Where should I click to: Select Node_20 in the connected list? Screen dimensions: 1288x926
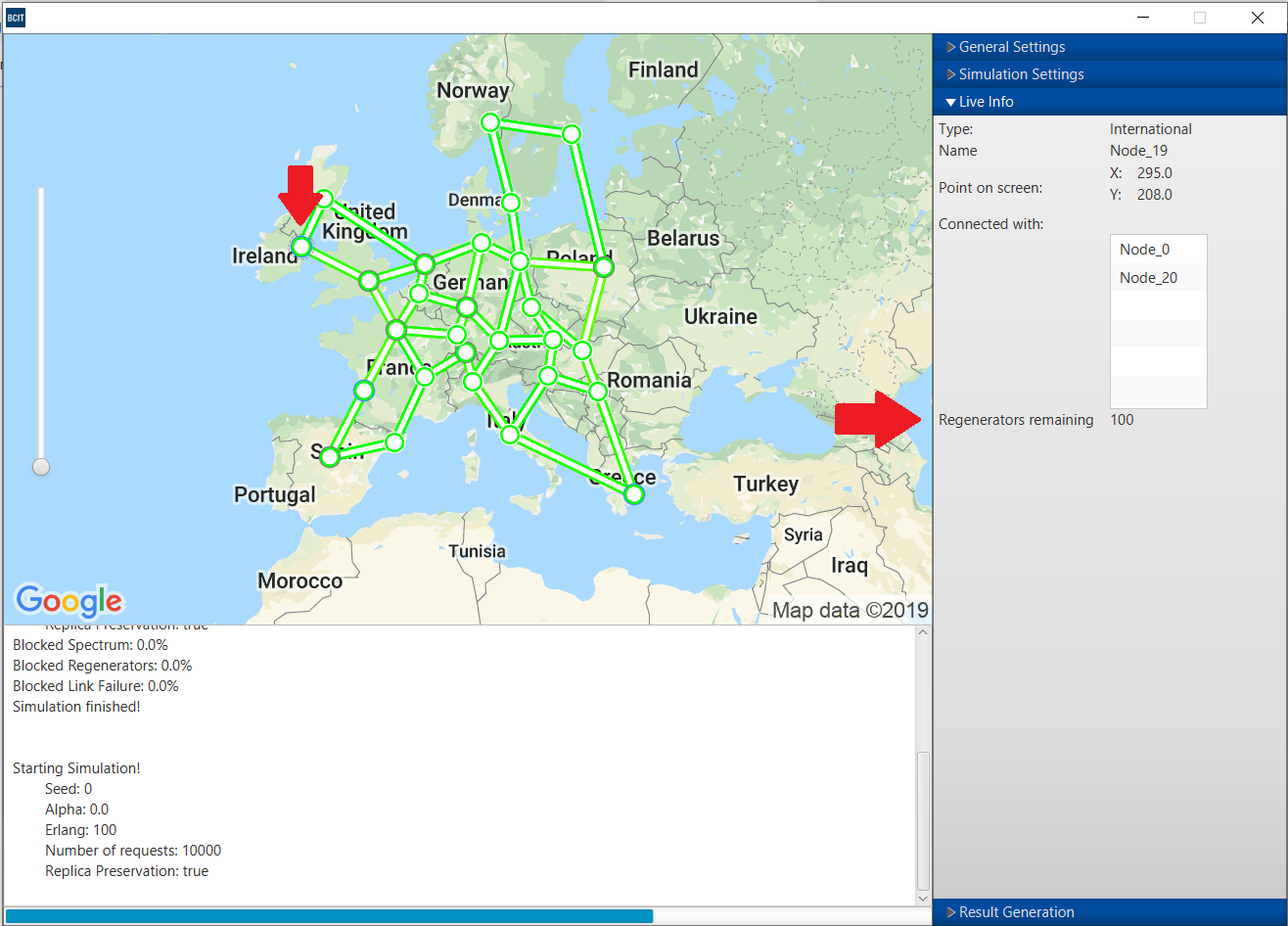[x=1159, y=278]
